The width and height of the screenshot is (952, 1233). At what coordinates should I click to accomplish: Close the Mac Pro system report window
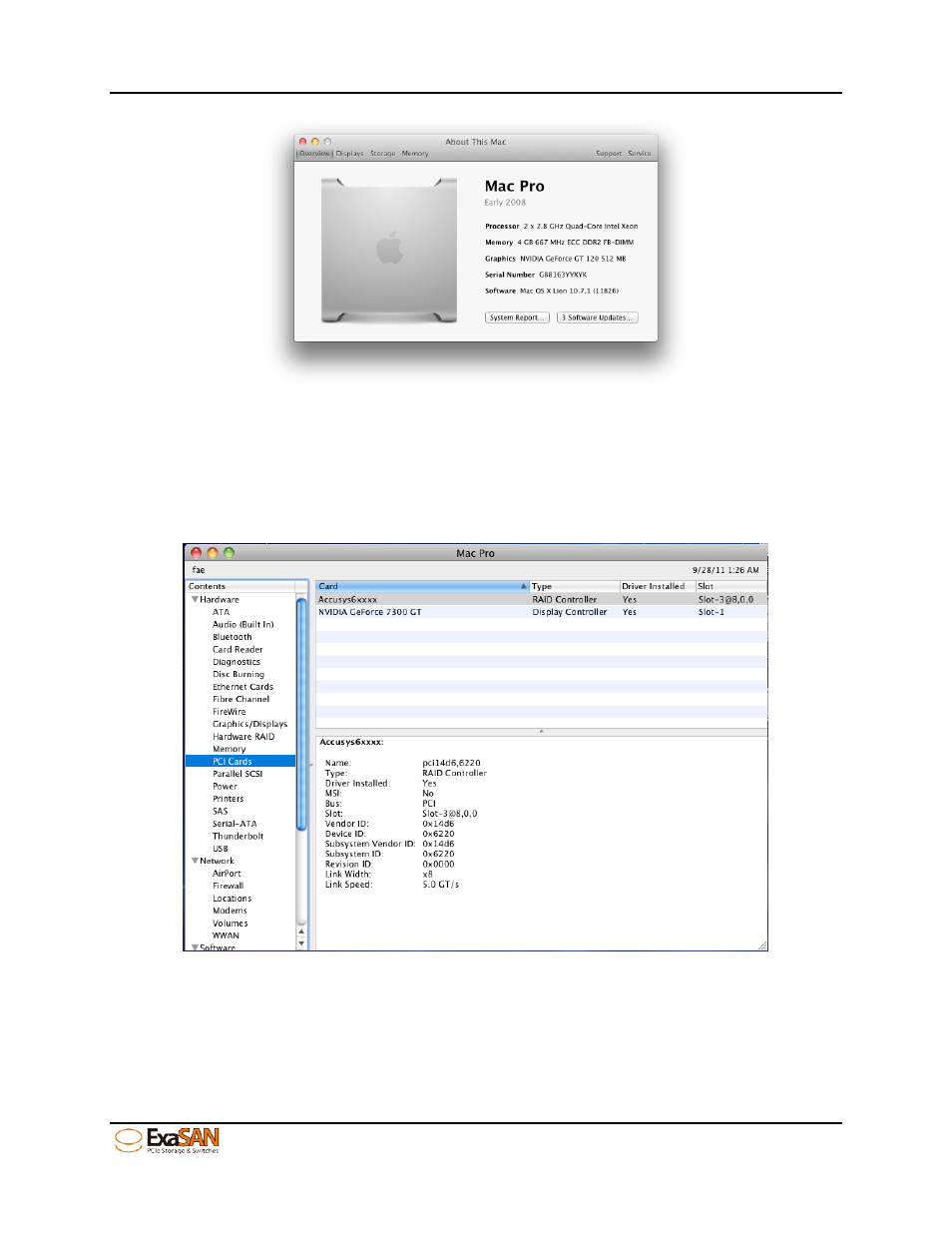click(x=197, y=553)
